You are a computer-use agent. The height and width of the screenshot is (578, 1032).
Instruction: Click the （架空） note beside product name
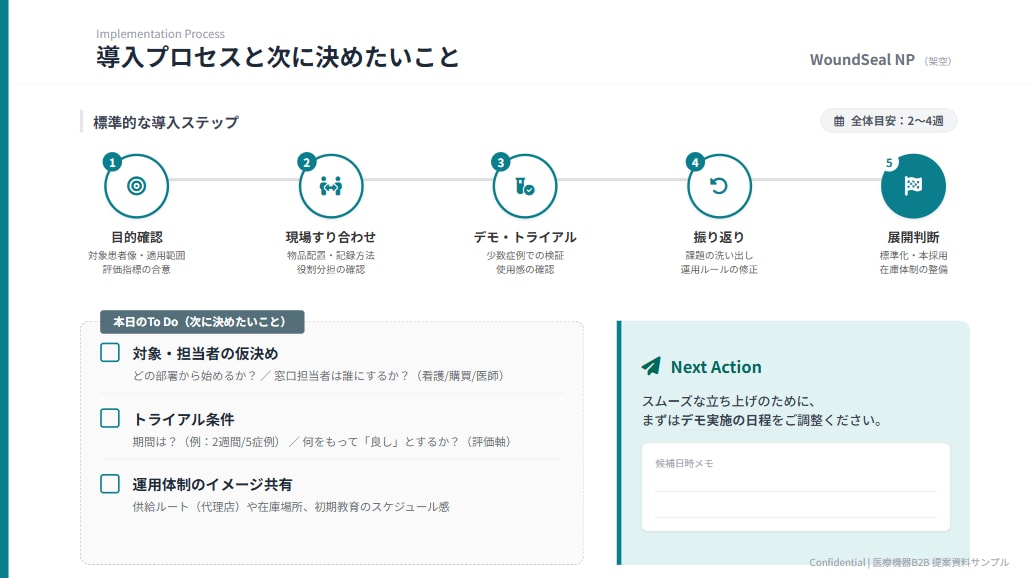pos(937,61)
